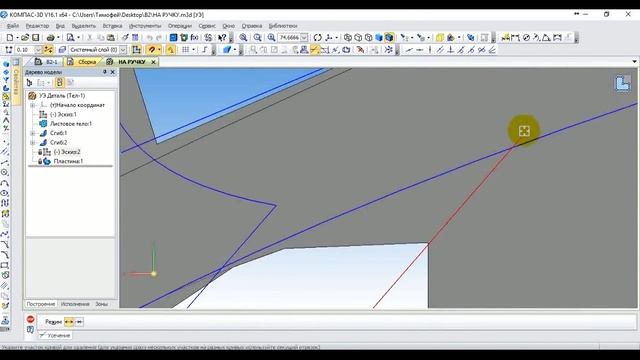Expand the Сгиб:1 tree node
This screenshot has width=640, height=360.
tap(33, 133)
